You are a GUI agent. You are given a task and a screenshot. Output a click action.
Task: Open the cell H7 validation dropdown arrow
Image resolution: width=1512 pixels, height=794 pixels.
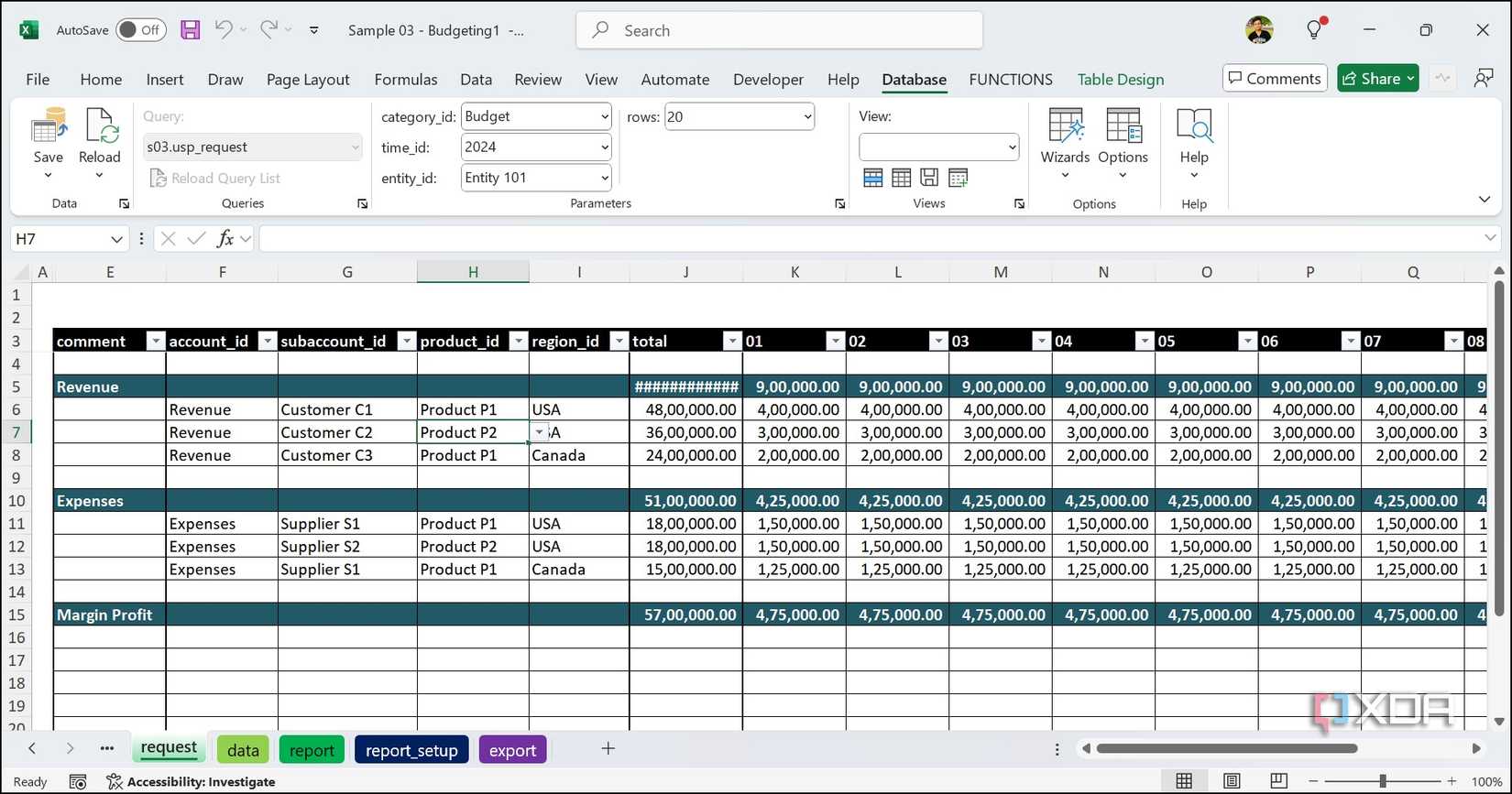pyautogui.click(x=540, y=432)
